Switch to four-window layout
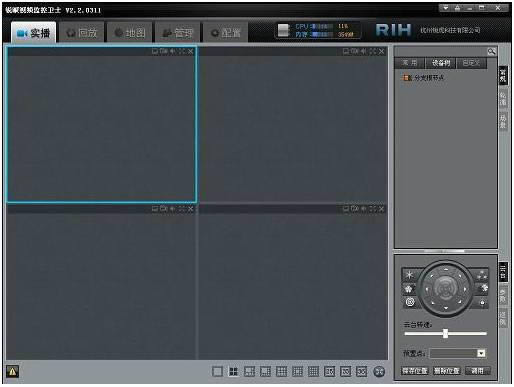This screenshot has width=514, height=387. pyautogui.click(x=233, y=371)
